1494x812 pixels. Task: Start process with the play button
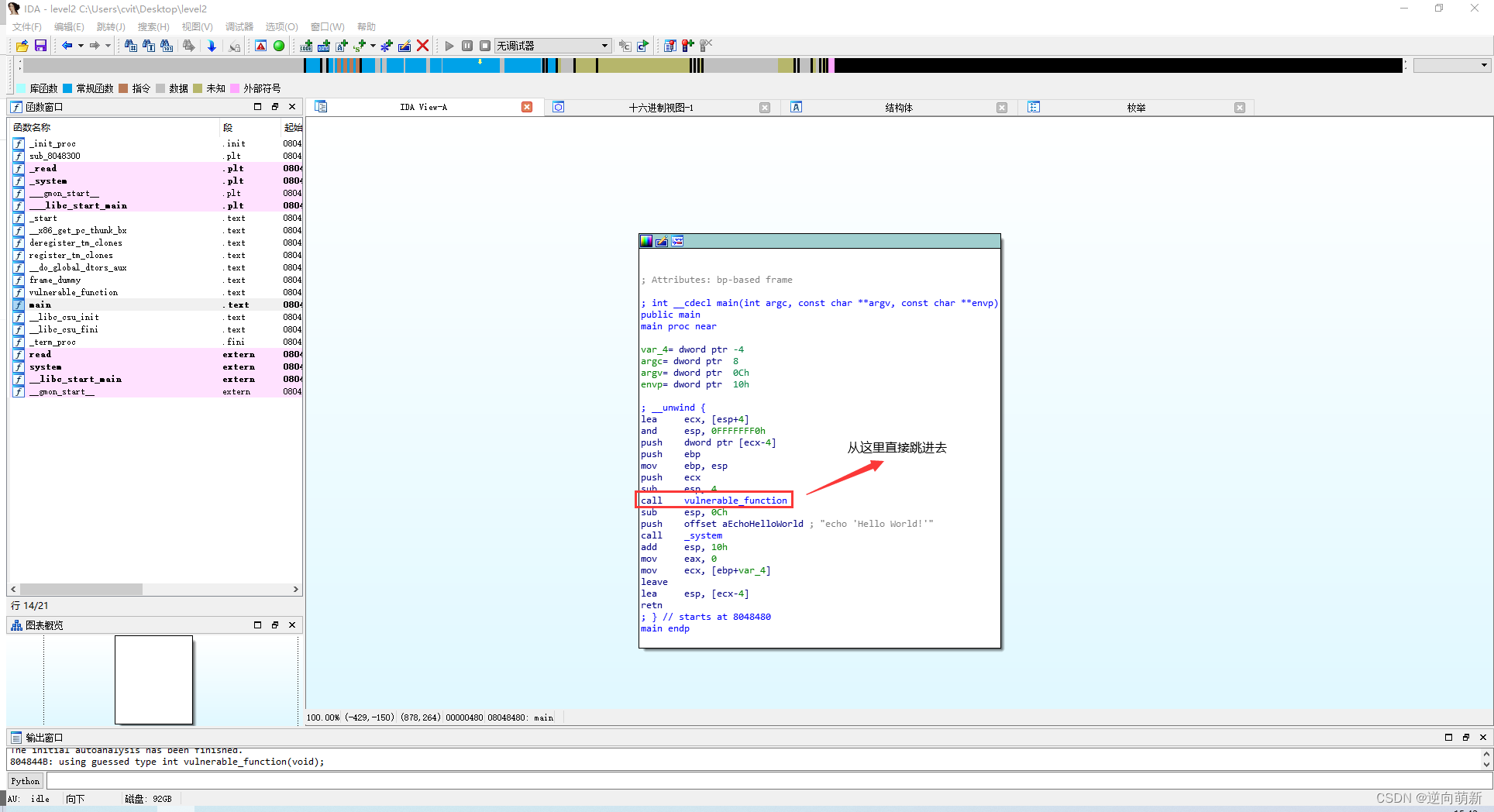[449, 46]
